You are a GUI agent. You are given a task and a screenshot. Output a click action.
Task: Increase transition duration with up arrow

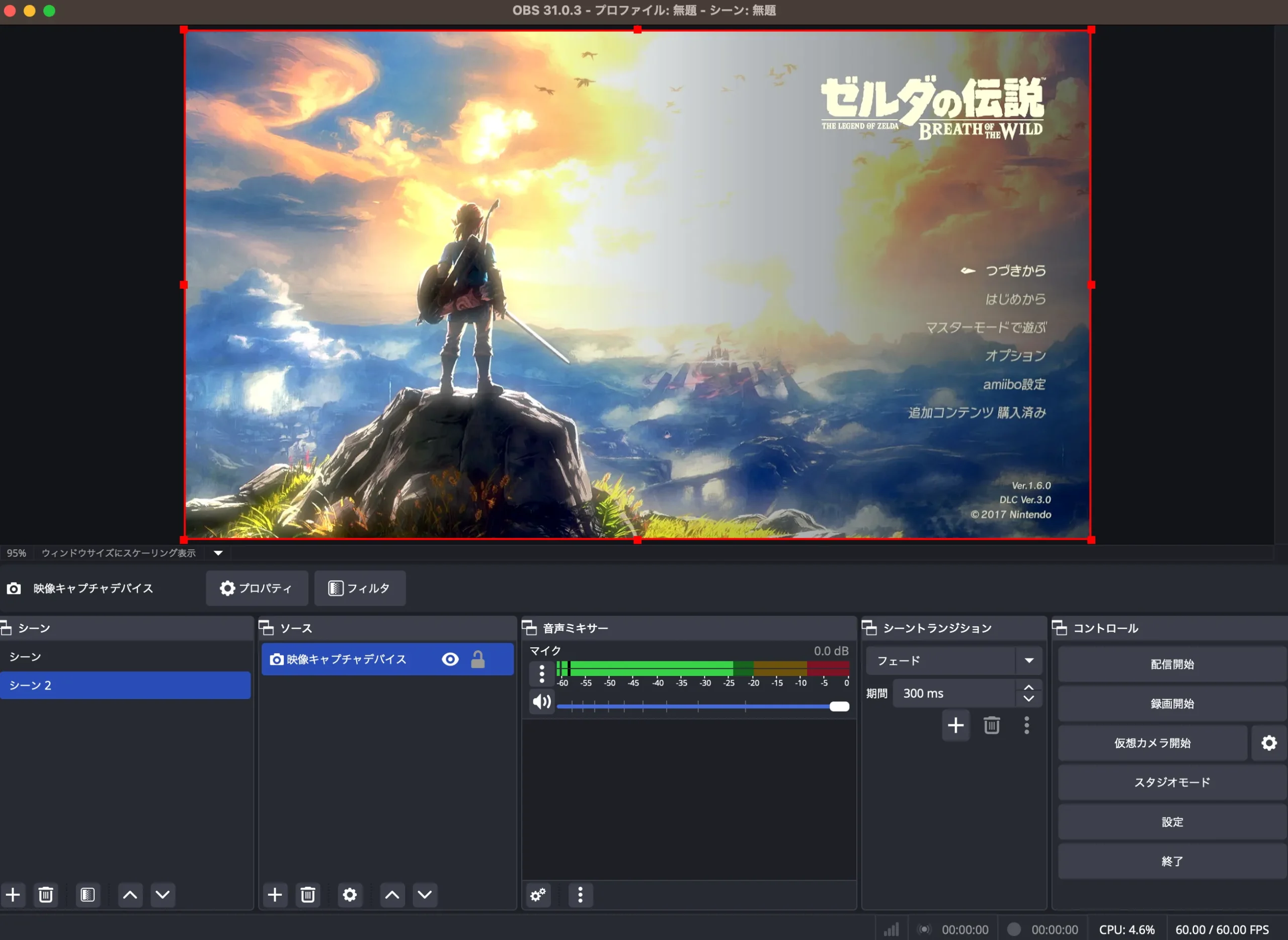point(1029,688)
